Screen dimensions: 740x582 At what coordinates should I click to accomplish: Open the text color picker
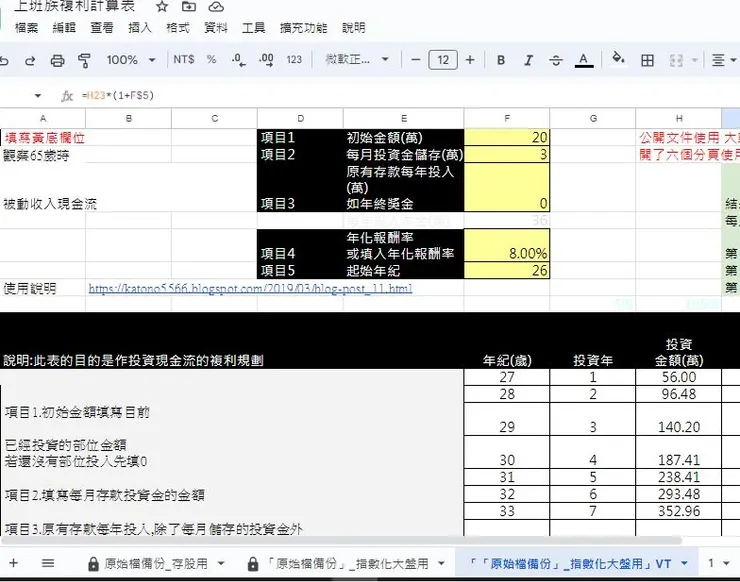coord(584,60)
